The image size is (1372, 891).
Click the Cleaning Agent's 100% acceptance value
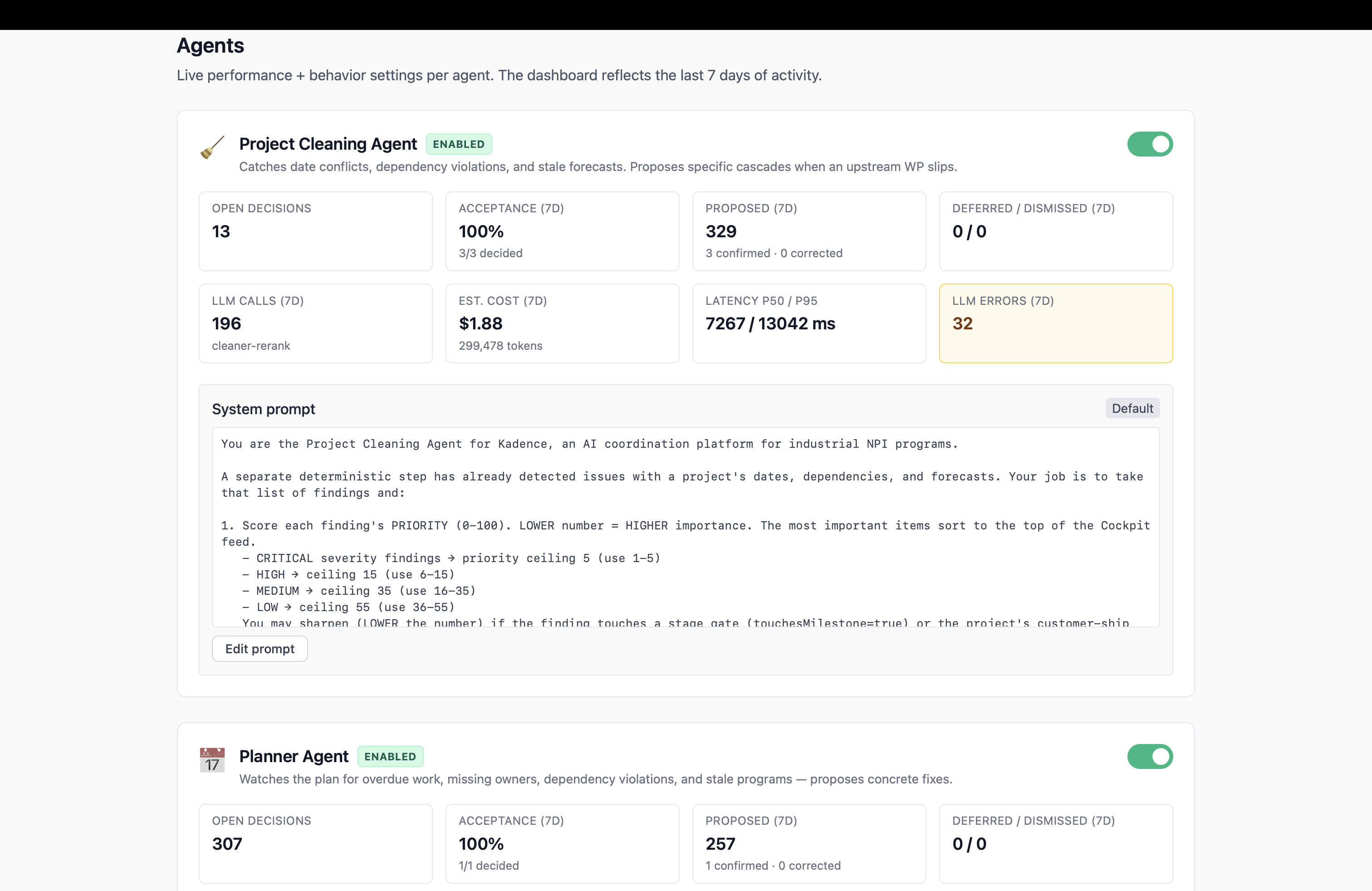tap(481, 231)
